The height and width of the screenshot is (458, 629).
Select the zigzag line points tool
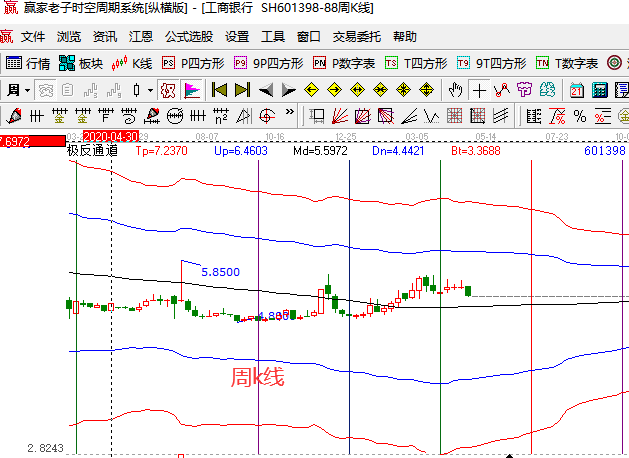click(x=502, y=90)
